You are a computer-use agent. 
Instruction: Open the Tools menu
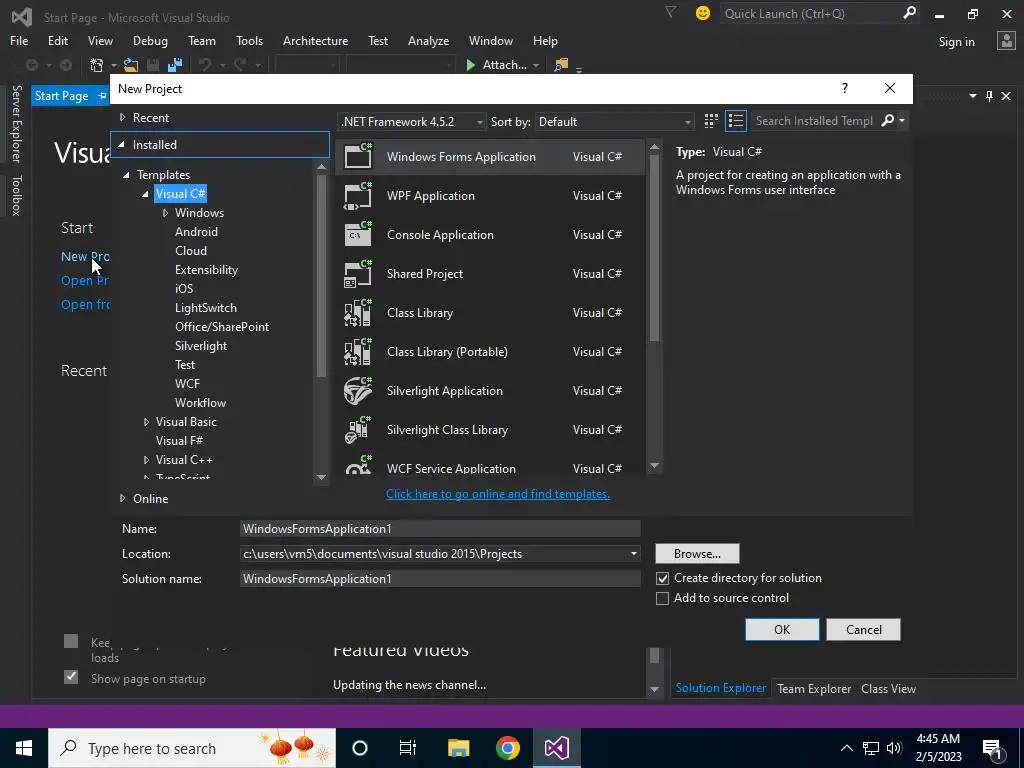point(249,40)
